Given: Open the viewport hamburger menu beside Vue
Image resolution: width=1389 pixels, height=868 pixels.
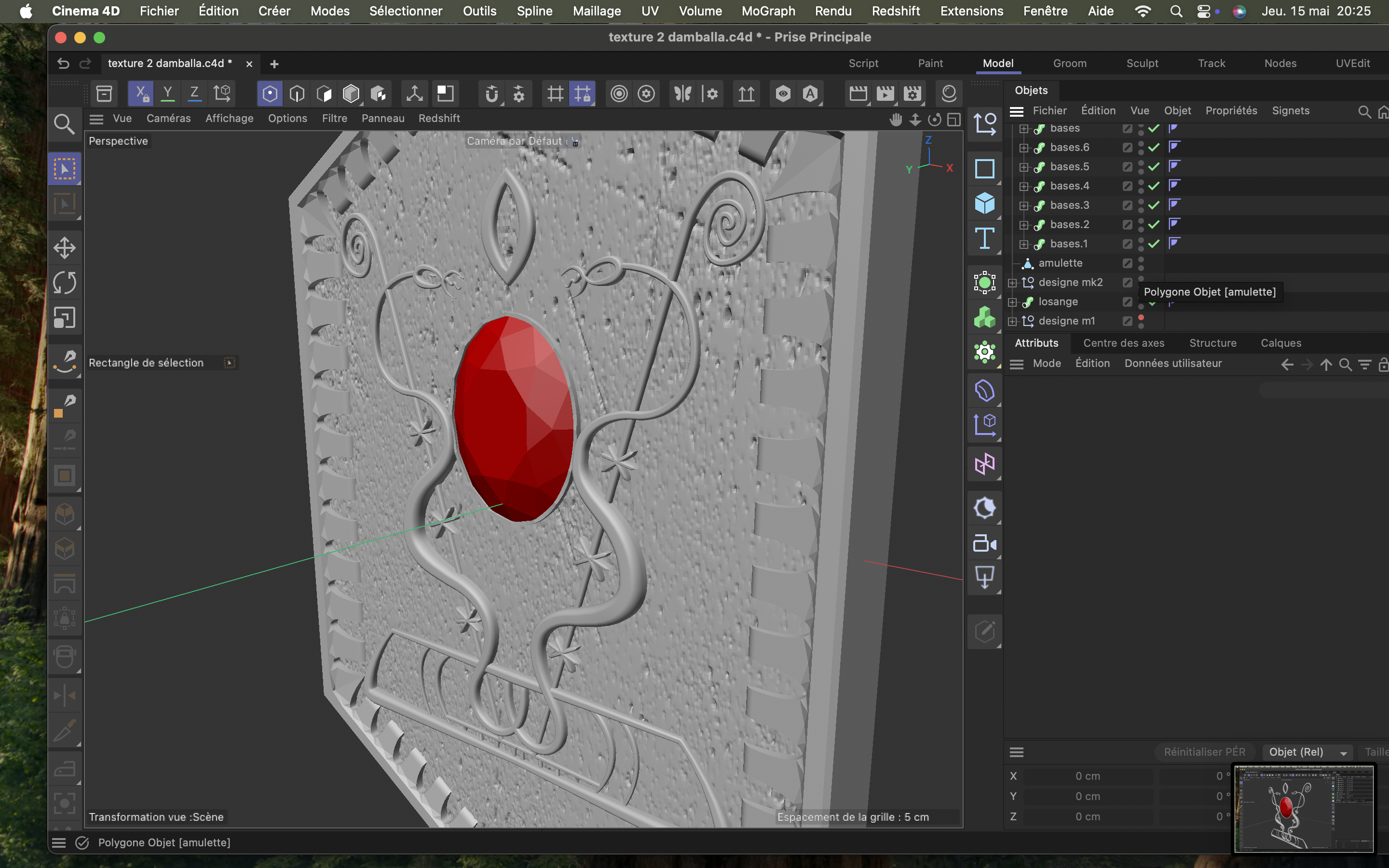Looking at the screenshot, I should point(96,119).
